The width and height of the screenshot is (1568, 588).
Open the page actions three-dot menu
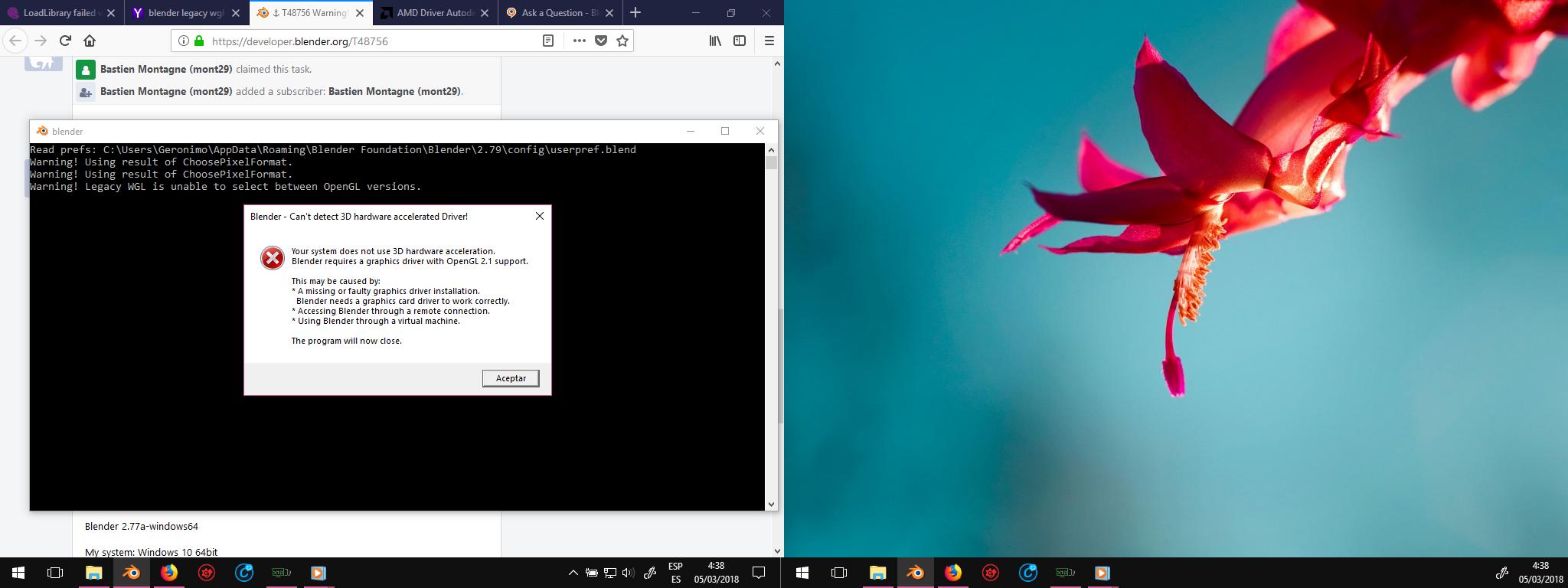pyautogui.click(x=579, y=41)
